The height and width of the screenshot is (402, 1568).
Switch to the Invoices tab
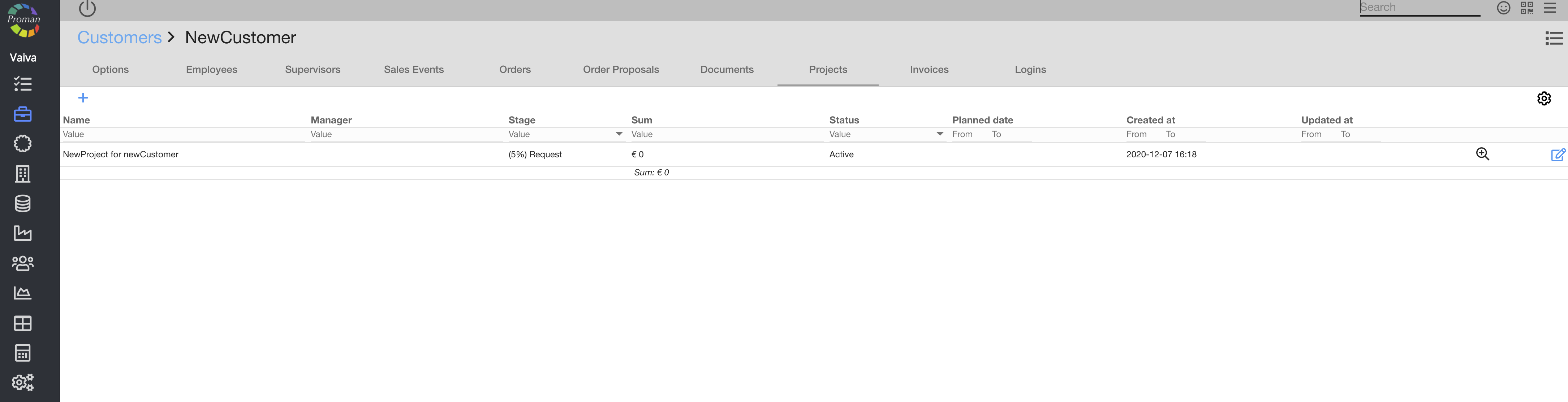pyautogui.click(x=929, y=69)
